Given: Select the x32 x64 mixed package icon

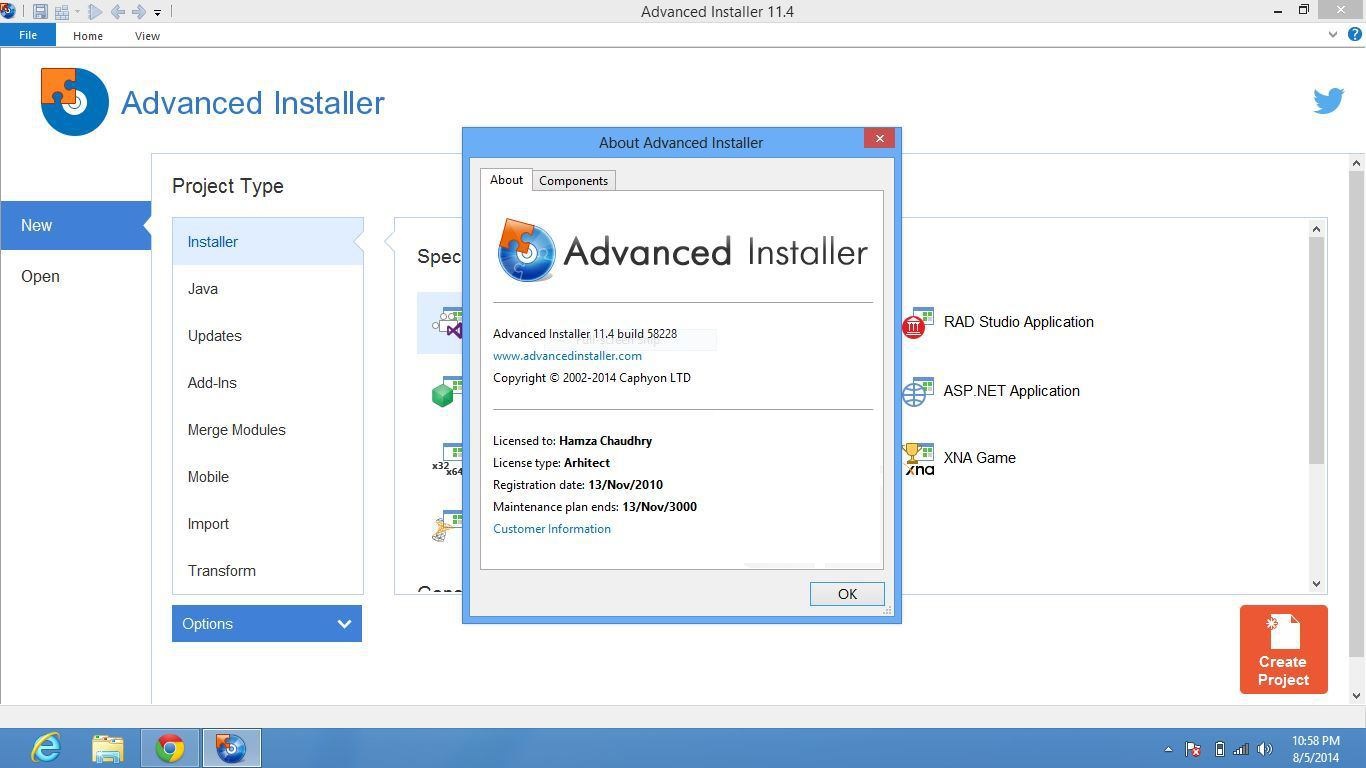Looking at the screenshot, I should [447, 460].
